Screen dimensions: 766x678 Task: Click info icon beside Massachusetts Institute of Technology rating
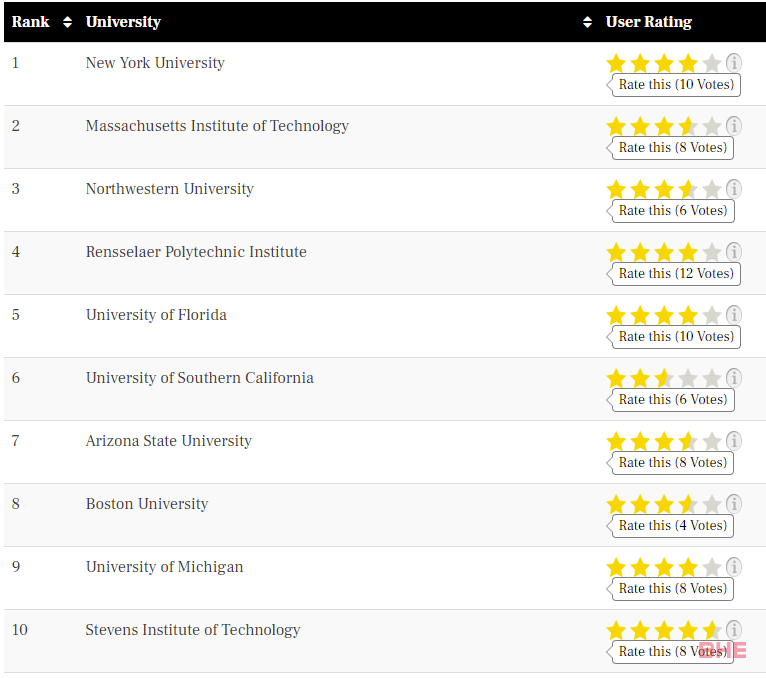click(733, 126)
